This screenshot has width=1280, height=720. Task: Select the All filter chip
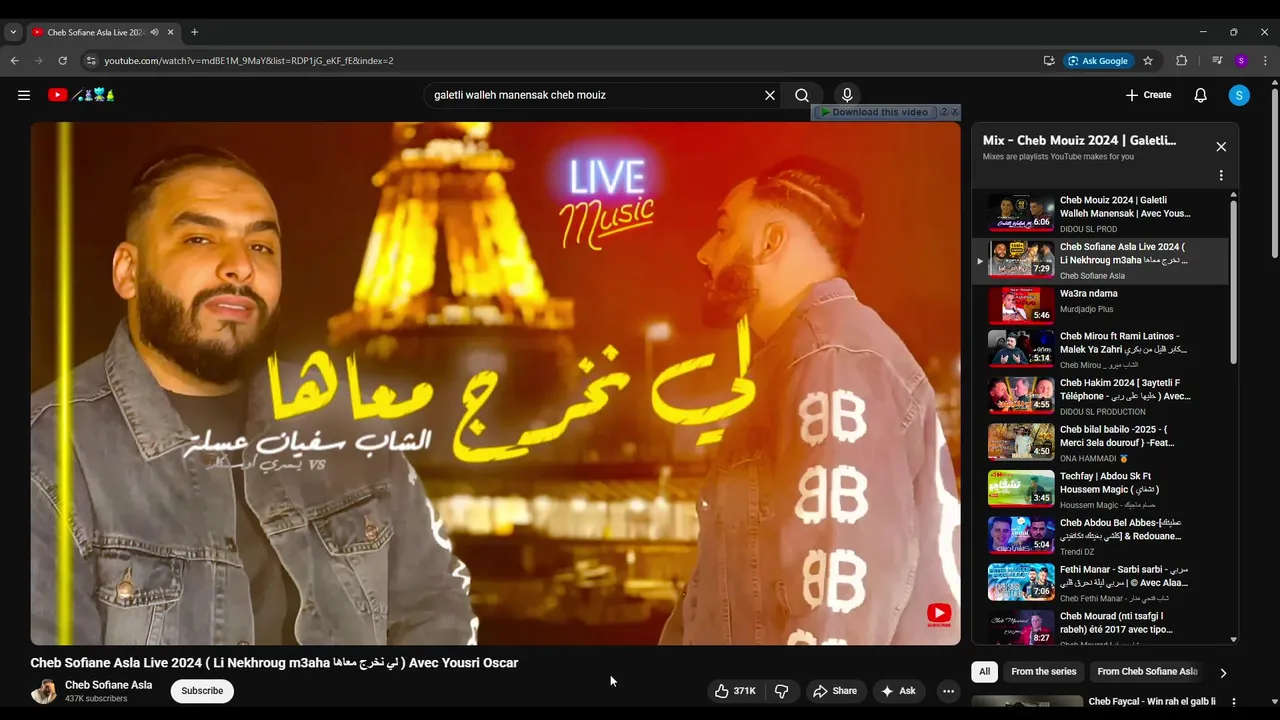[x=985, y=672]
